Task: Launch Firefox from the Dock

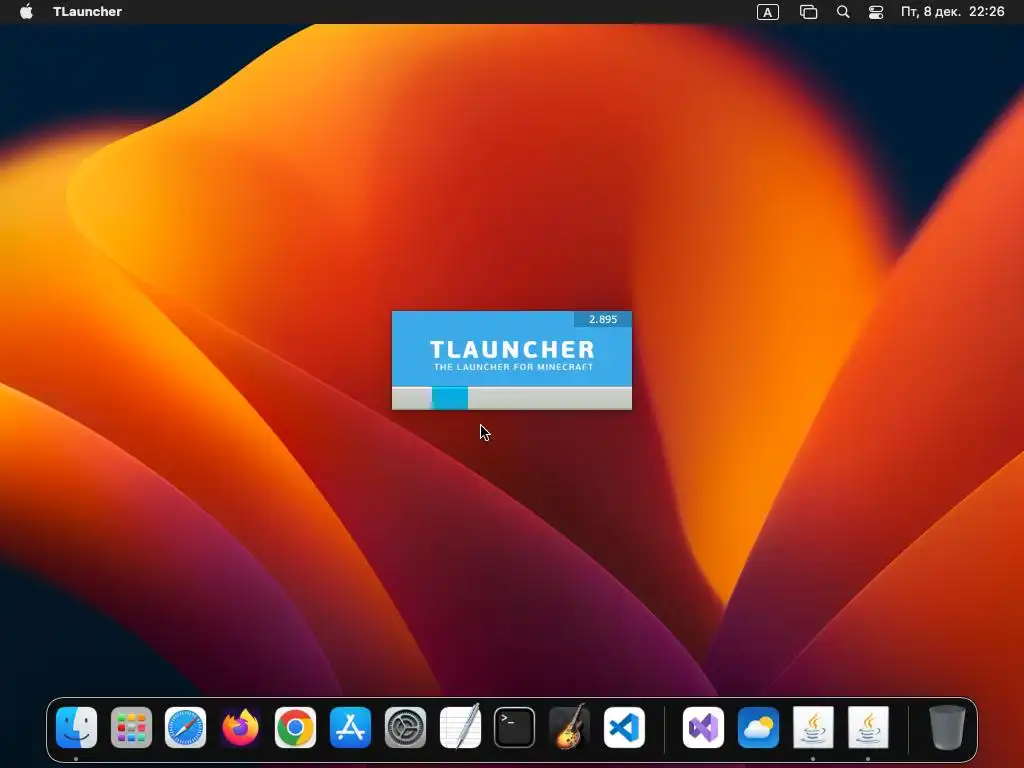Action: [x=240, y=728]
